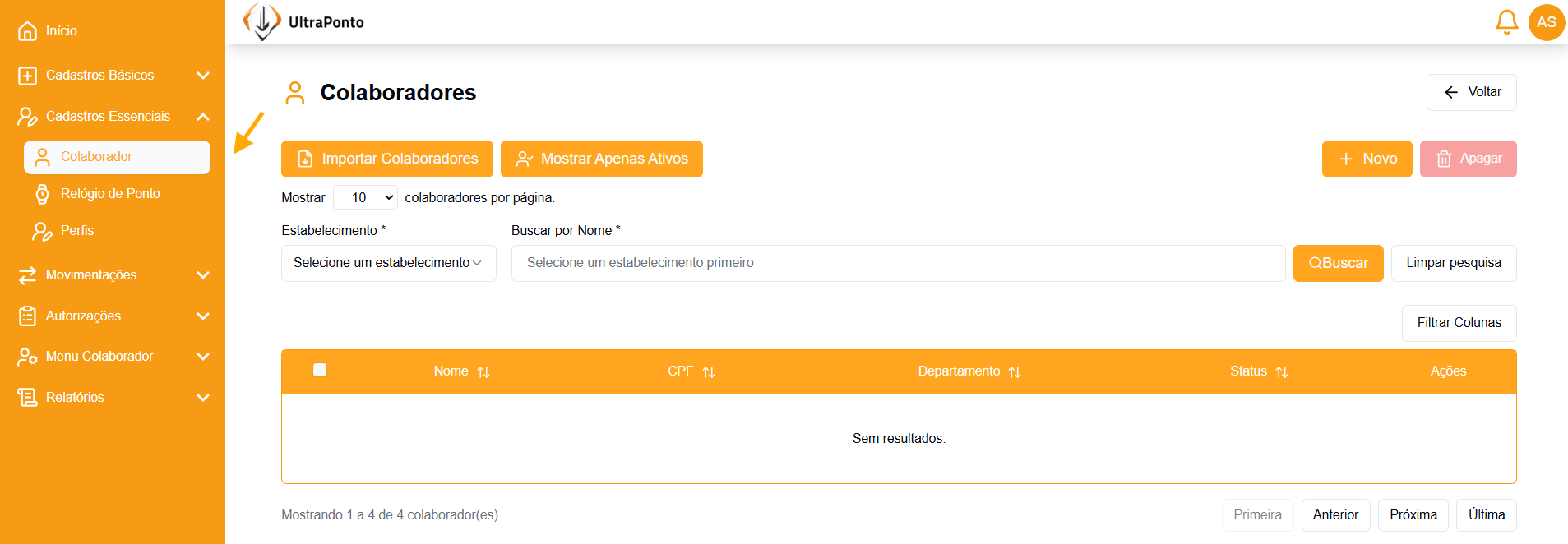Click the Cadastros Essenciais person icon

pyautogui.click(x=27, y=117)
